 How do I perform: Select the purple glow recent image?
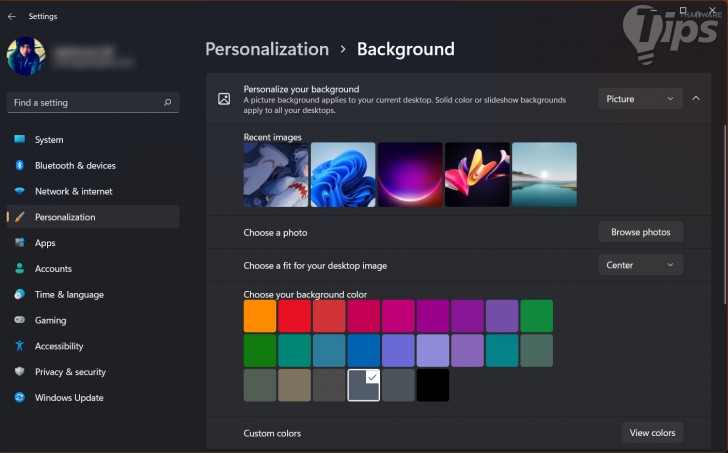tap(410, 175)
